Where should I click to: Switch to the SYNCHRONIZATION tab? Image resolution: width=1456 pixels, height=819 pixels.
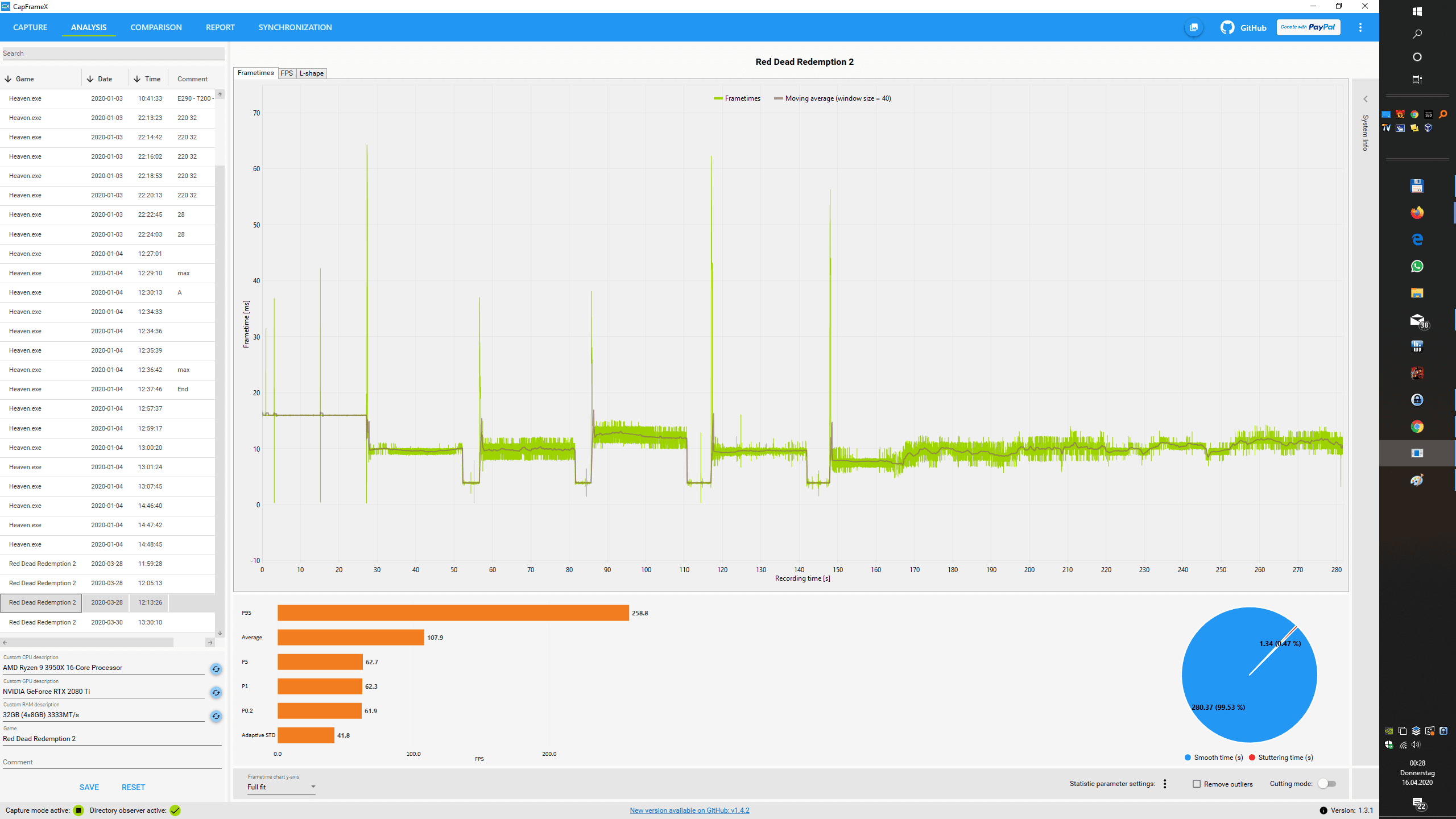[295, 27]
